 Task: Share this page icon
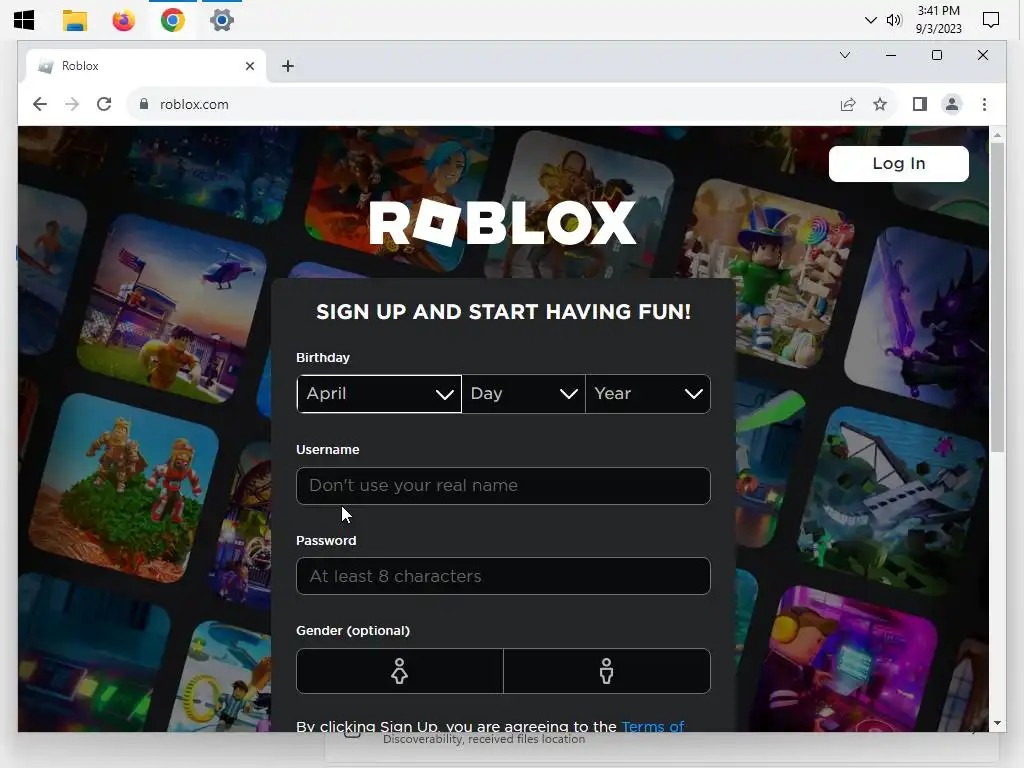click(x=848, y=104)
